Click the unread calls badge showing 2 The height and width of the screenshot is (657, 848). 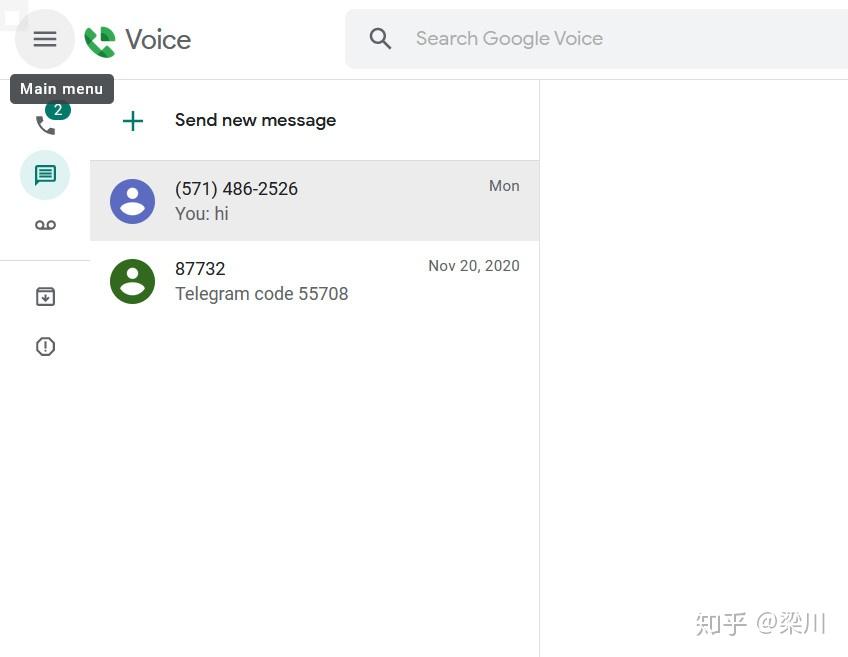click(58, 110)
